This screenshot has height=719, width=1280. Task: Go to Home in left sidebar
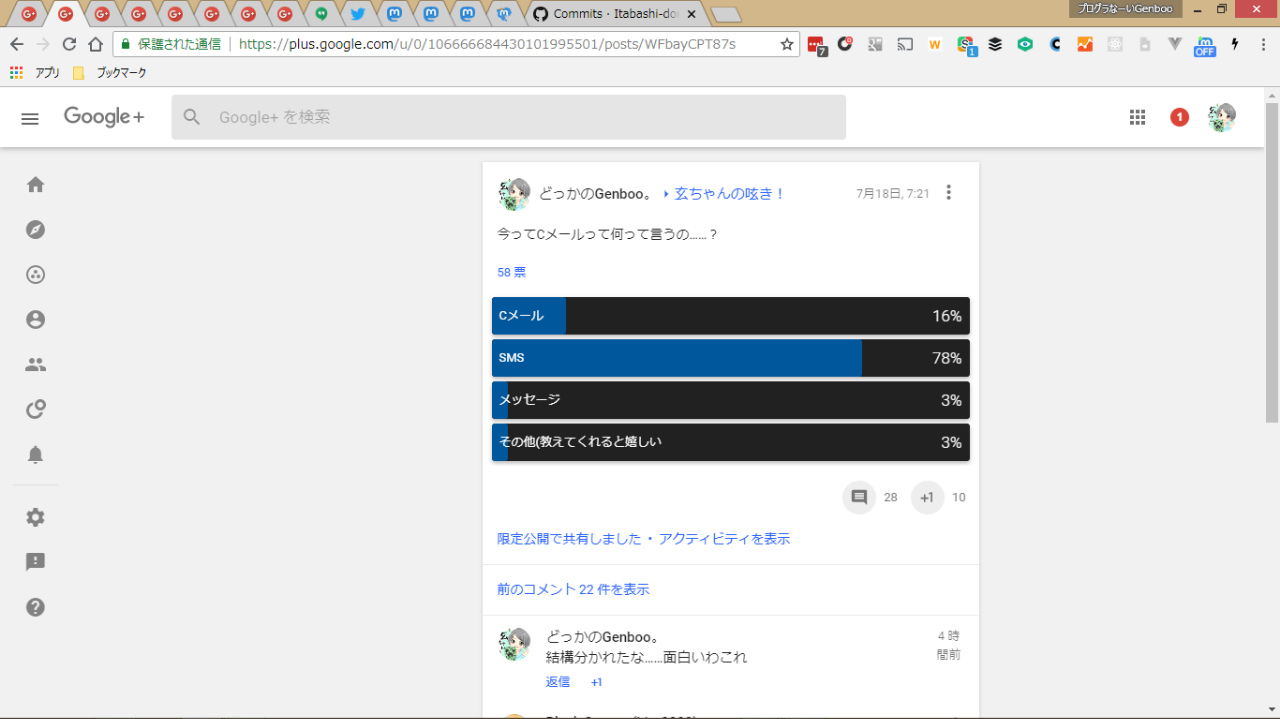36,185
